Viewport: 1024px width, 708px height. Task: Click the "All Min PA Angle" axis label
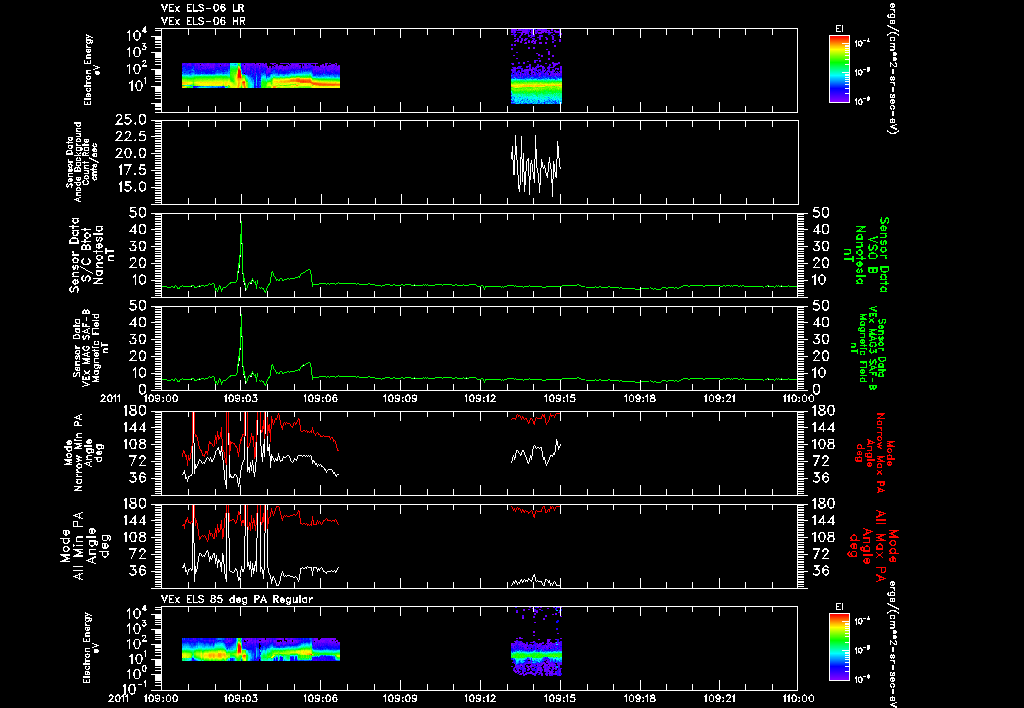tap(85, 545)
